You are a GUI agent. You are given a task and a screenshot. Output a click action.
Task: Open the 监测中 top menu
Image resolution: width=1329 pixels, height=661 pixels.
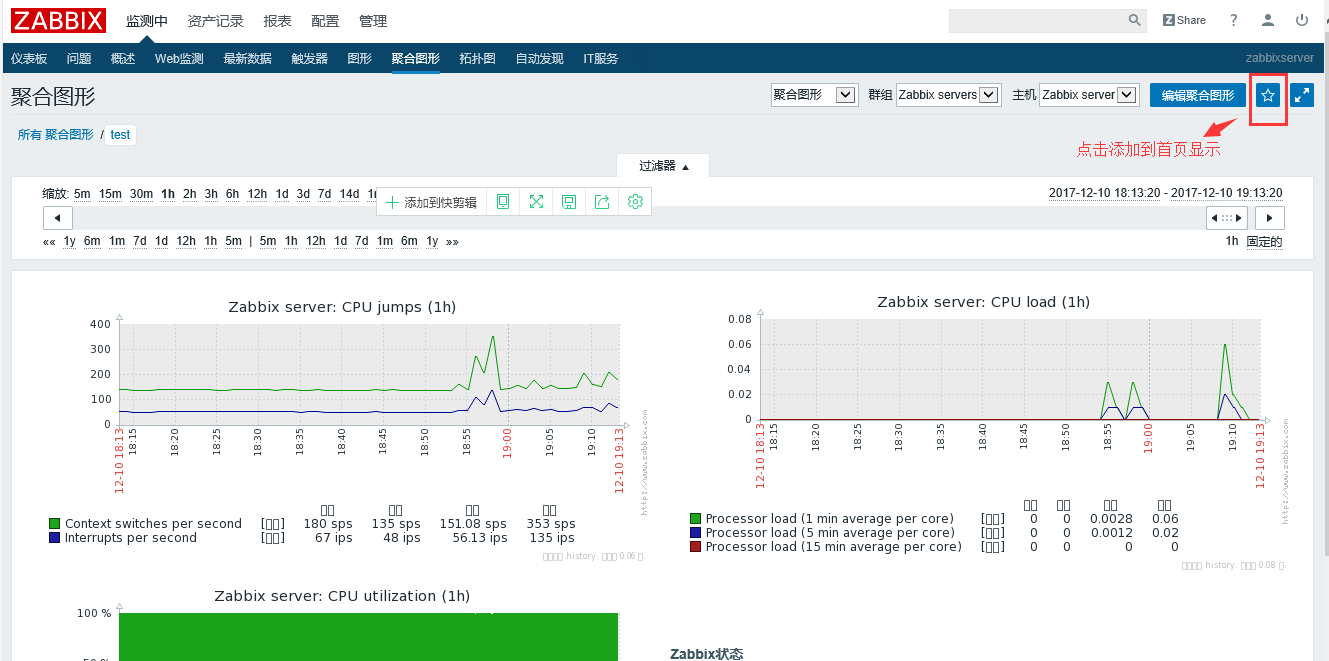tap(147, 21)
